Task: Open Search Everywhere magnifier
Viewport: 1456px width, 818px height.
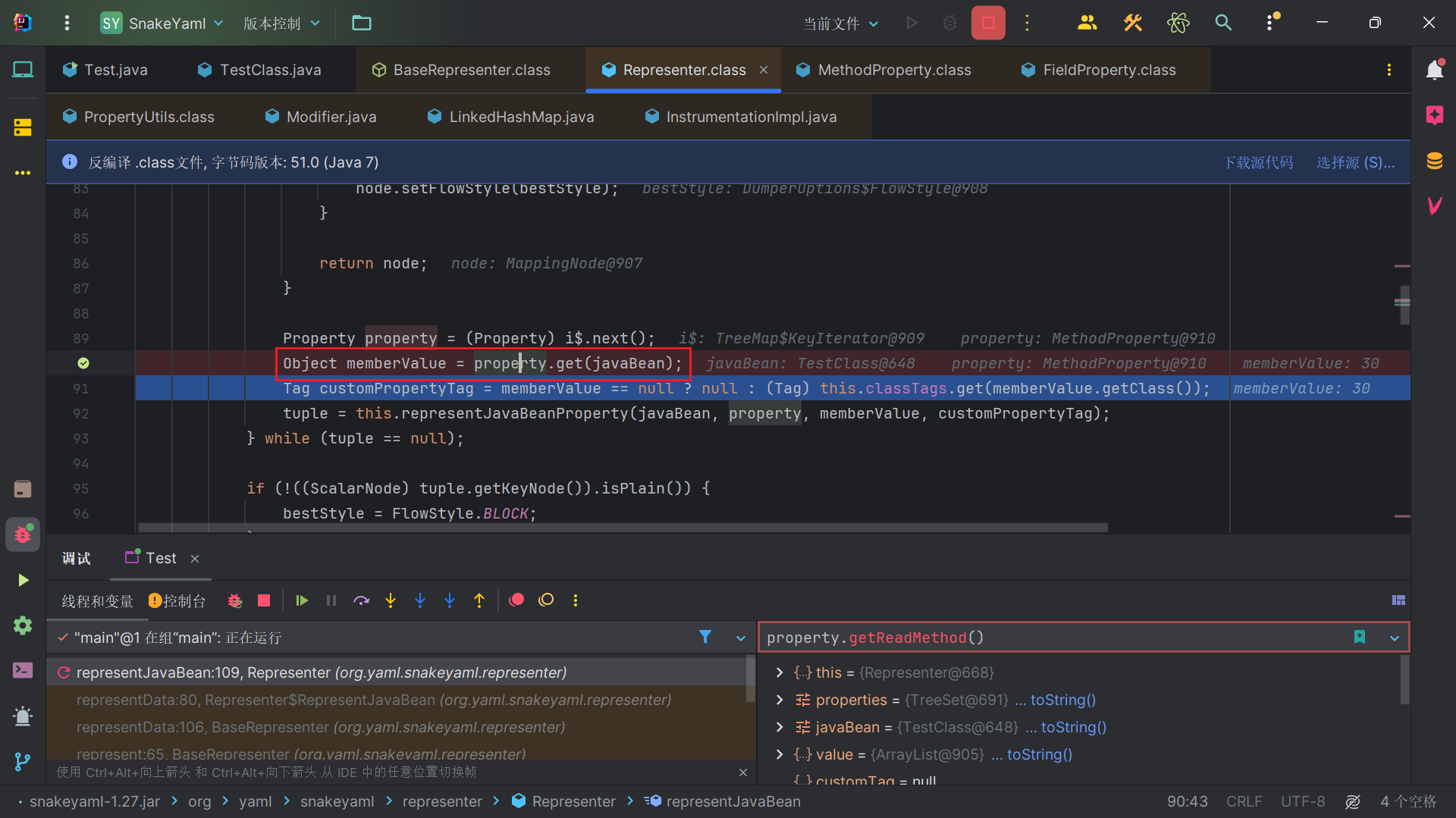Action: (1223, 23)
